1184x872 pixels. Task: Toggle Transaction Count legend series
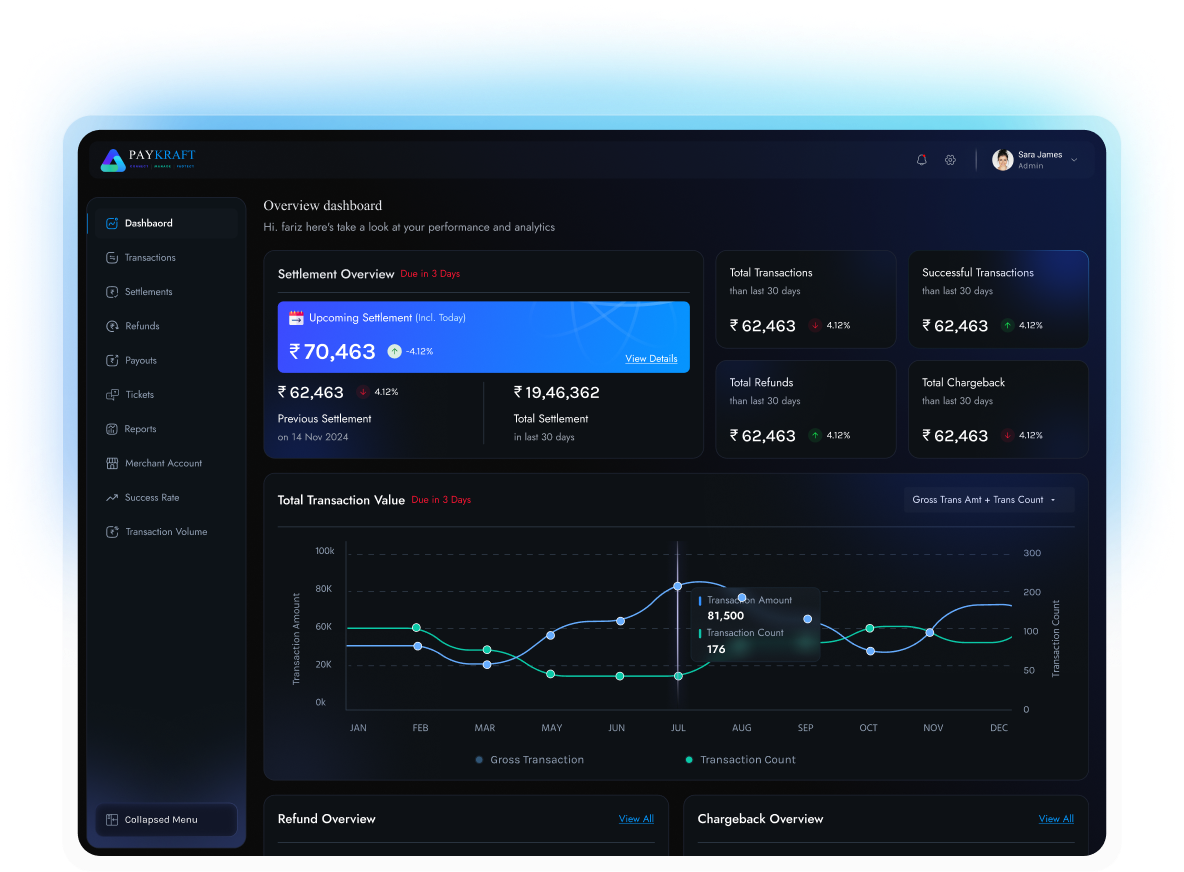tap(740, 760)
